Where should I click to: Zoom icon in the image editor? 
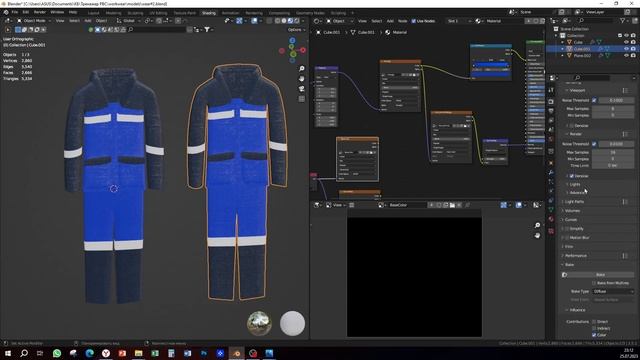(x=538, y=225)
